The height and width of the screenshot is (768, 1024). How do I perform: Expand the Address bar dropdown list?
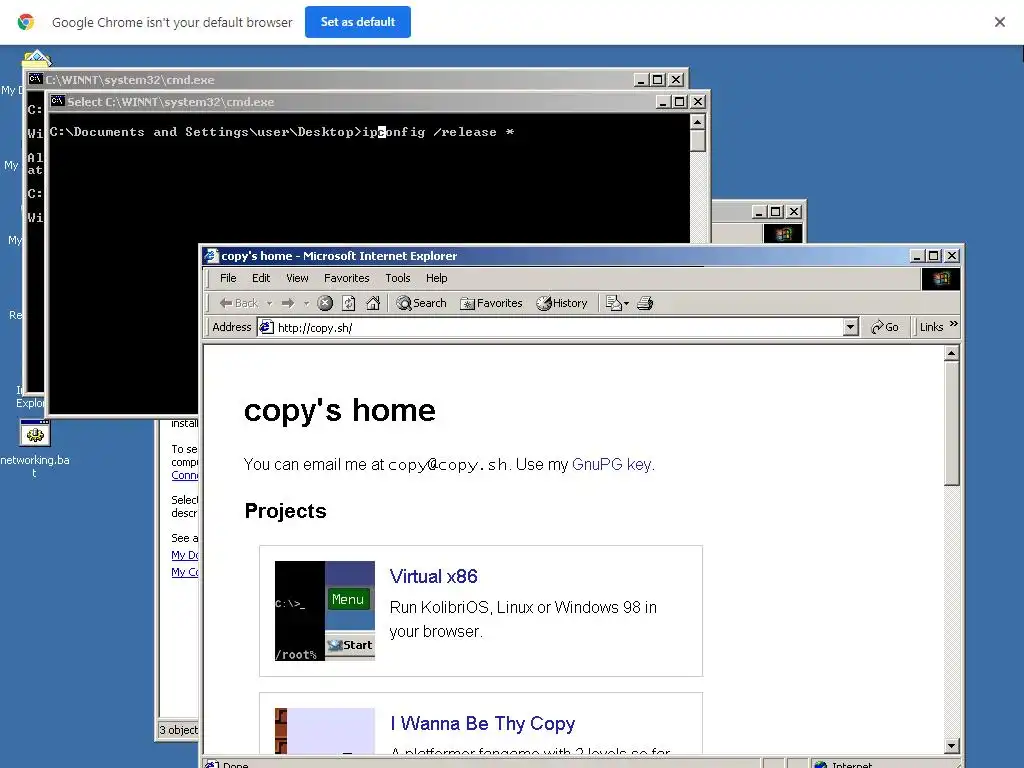[850, 327]
